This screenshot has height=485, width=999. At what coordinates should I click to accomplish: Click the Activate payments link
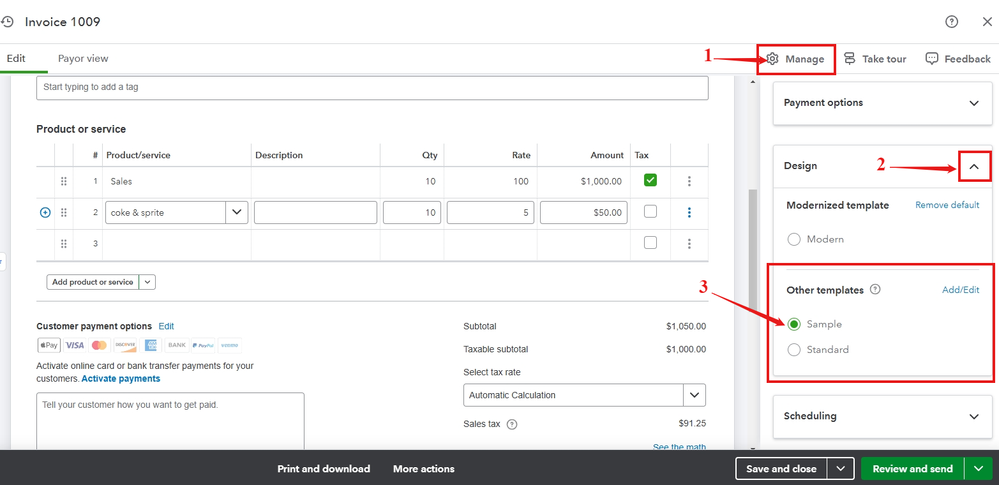click(x=121, y=379)
